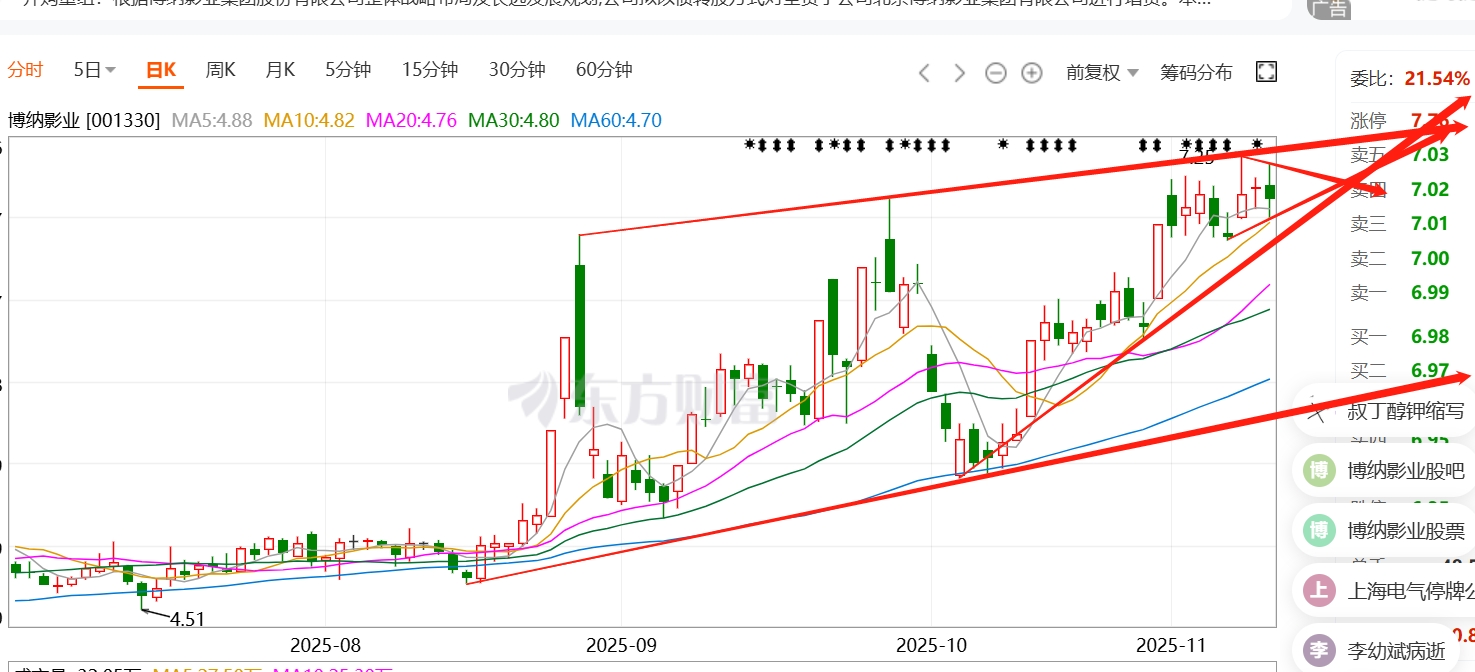Expand chart to fullscreen

[1266, 72]
